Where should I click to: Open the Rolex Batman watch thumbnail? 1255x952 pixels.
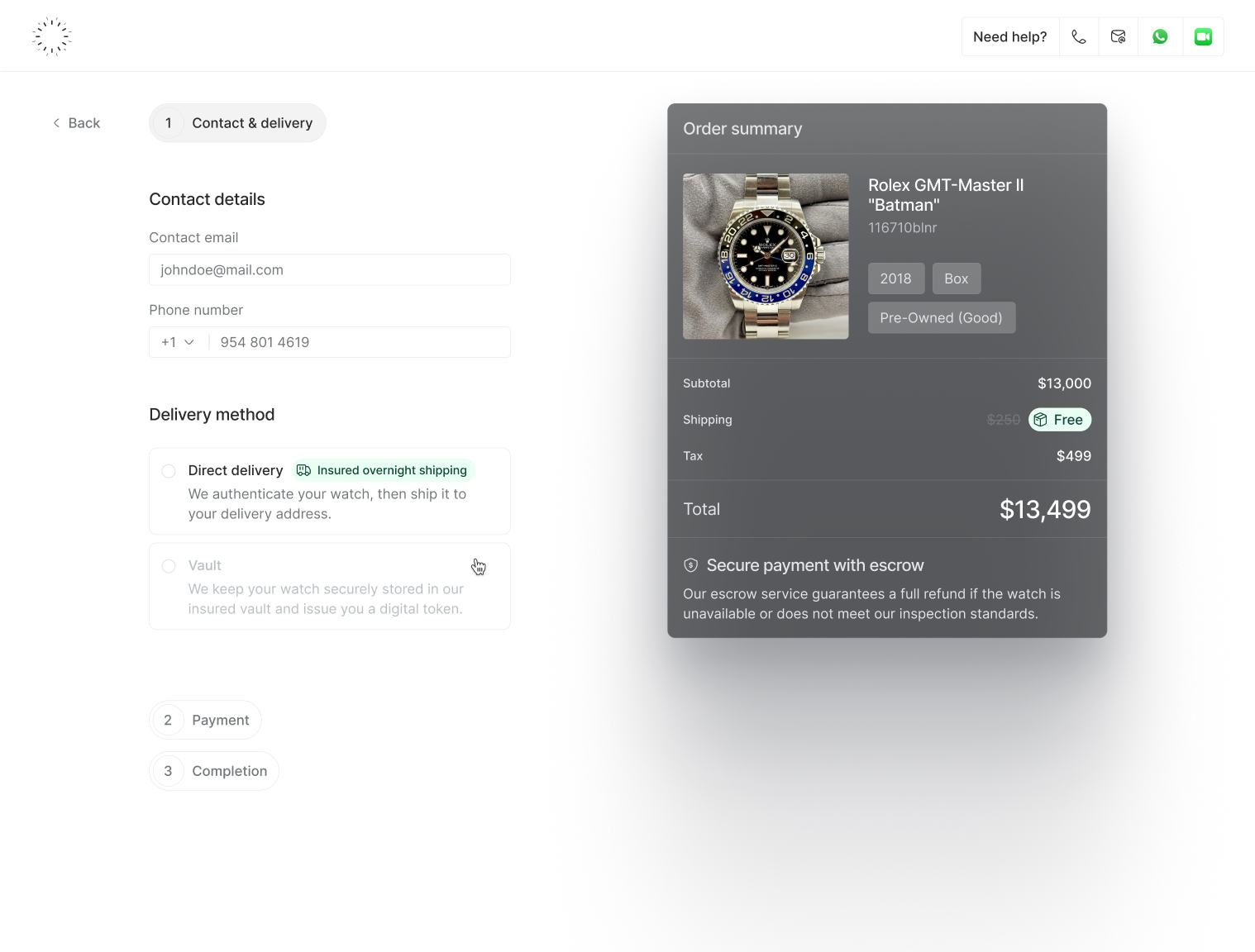[766, 256]
